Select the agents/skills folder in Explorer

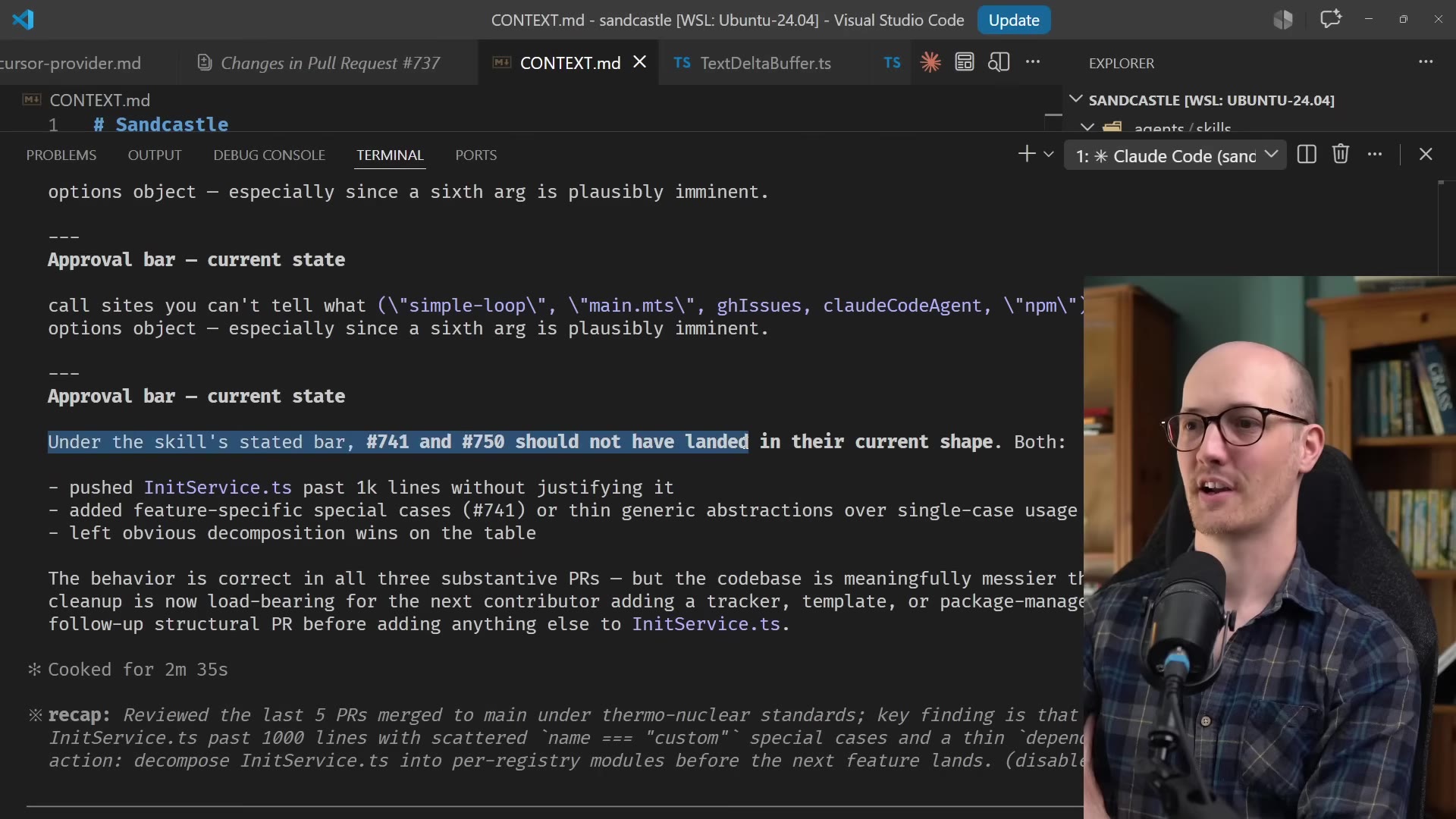[x=1182, y=127]
